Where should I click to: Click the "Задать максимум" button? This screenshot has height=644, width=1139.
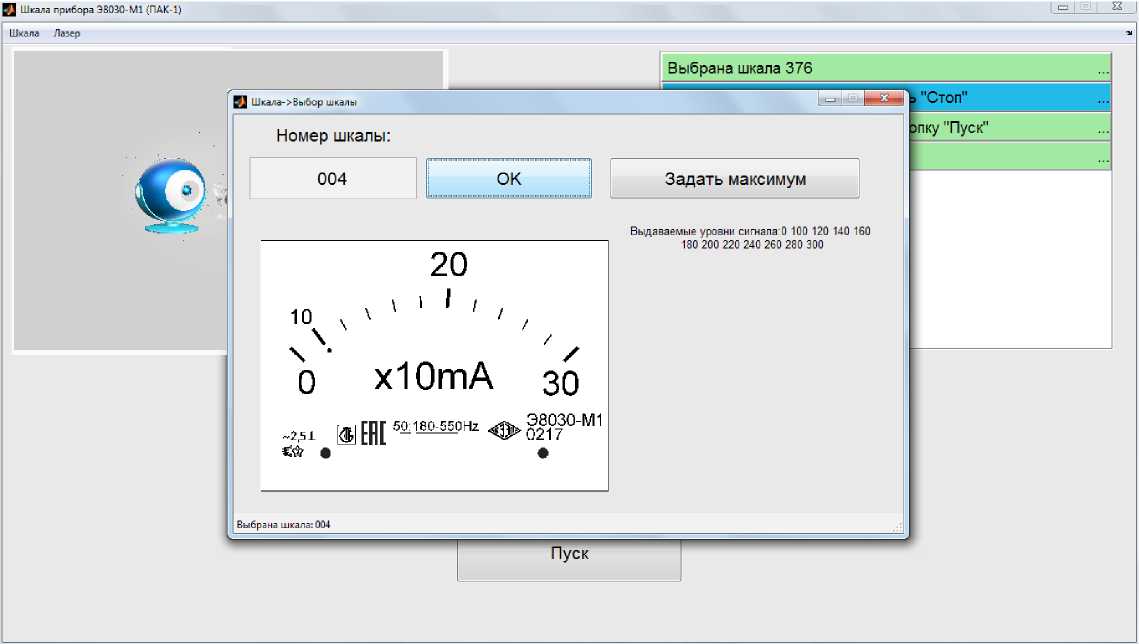pos(735,179)
